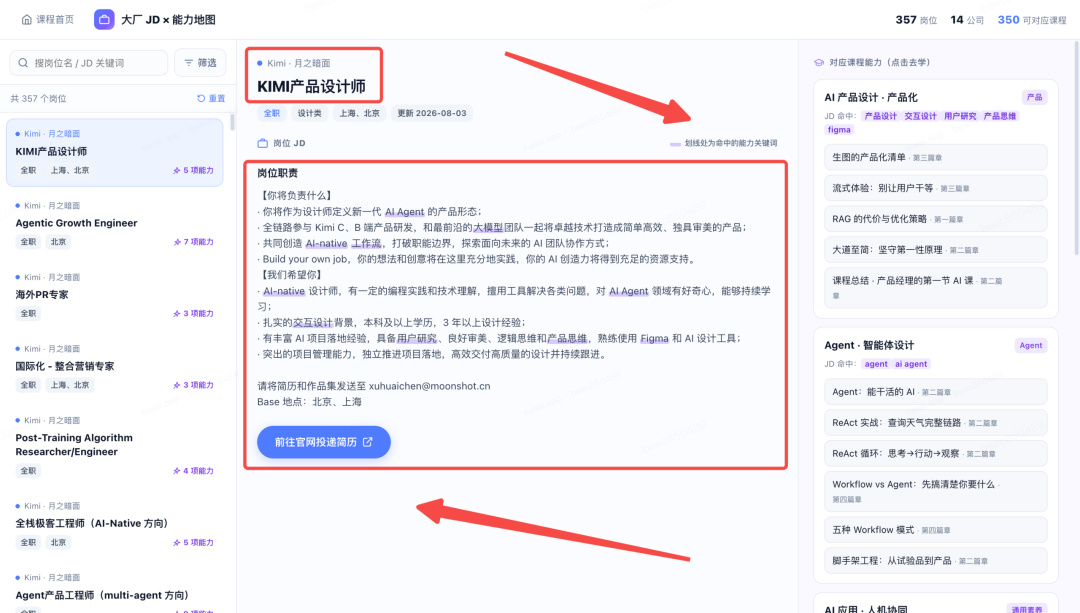
Task: Click the 357 岗位 counter
Action: [x=916, y=20]
